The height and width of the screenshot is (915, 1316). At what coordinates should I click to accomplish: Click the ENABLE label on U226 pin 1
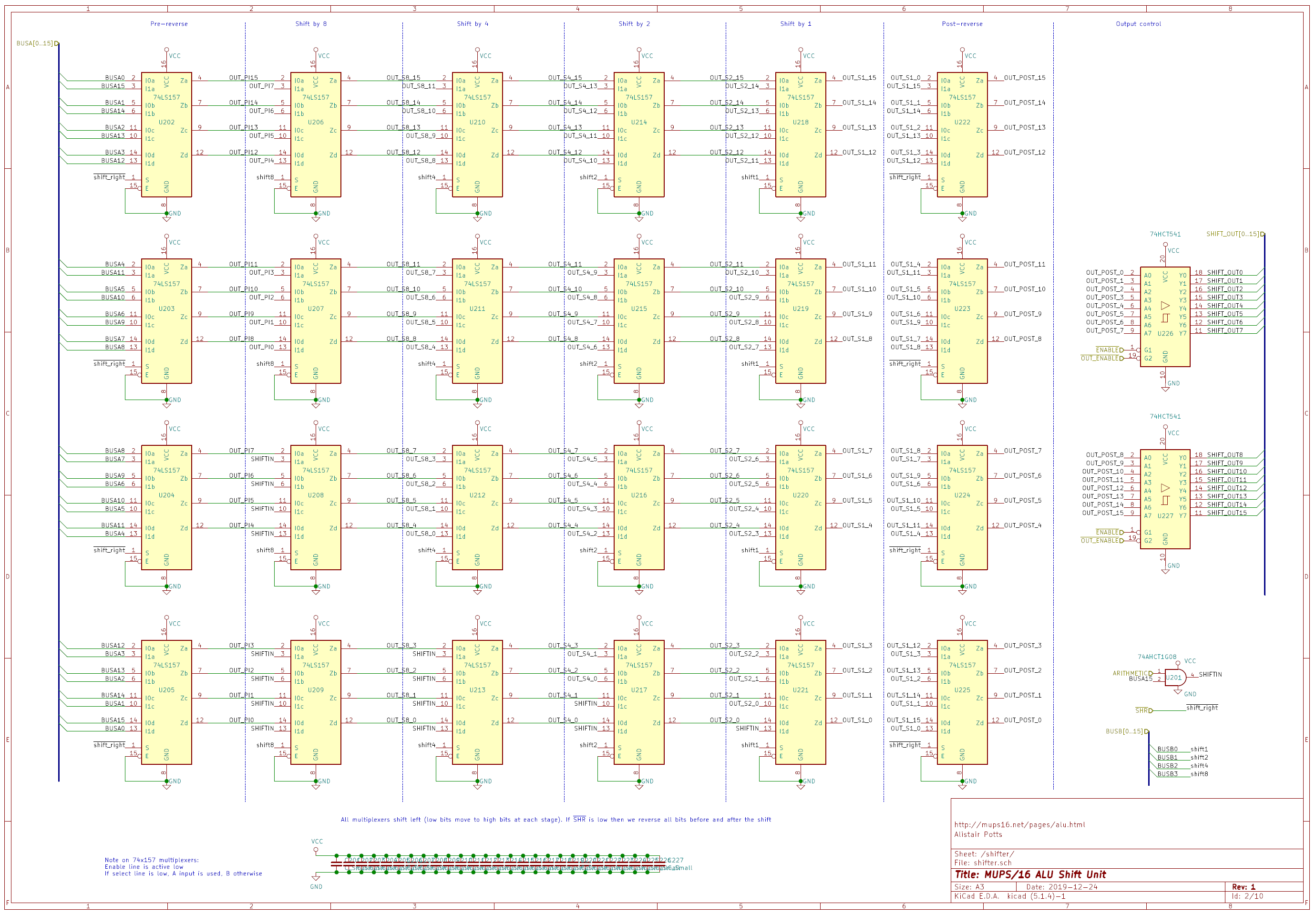click(x=1110, y=350)
